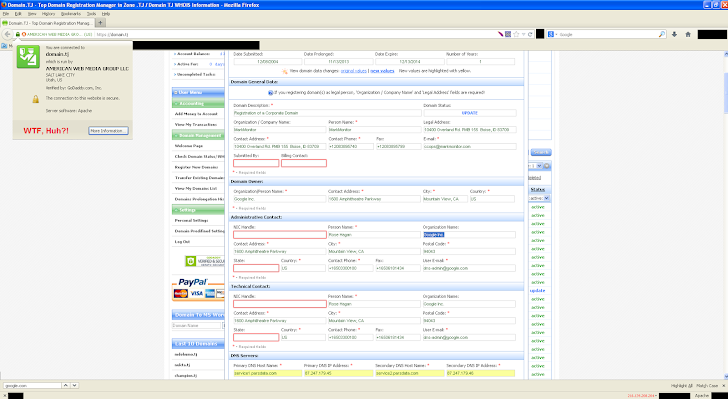The image size is (728, 399).
Task: Open the Welcome Page link
Action: click(189, 146)
